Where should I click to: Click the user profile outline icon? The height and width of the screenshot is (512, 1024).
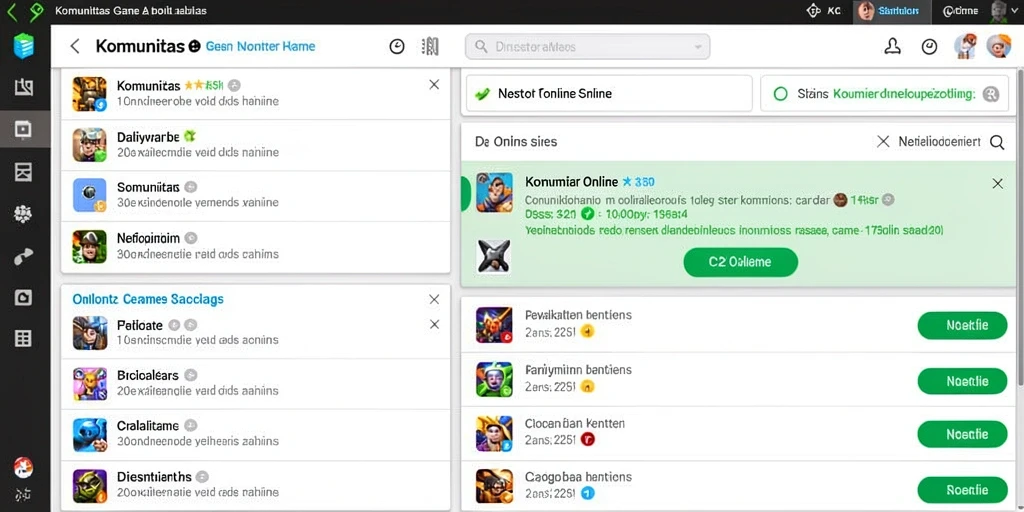coord(891,46)
